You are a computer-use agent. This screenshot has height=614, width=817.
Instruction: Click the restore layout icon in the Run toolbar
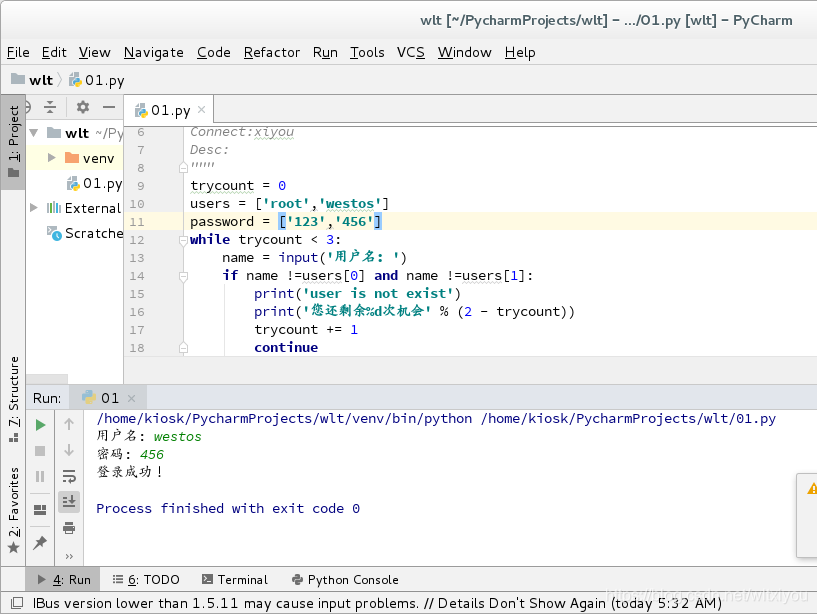[40, 510]
